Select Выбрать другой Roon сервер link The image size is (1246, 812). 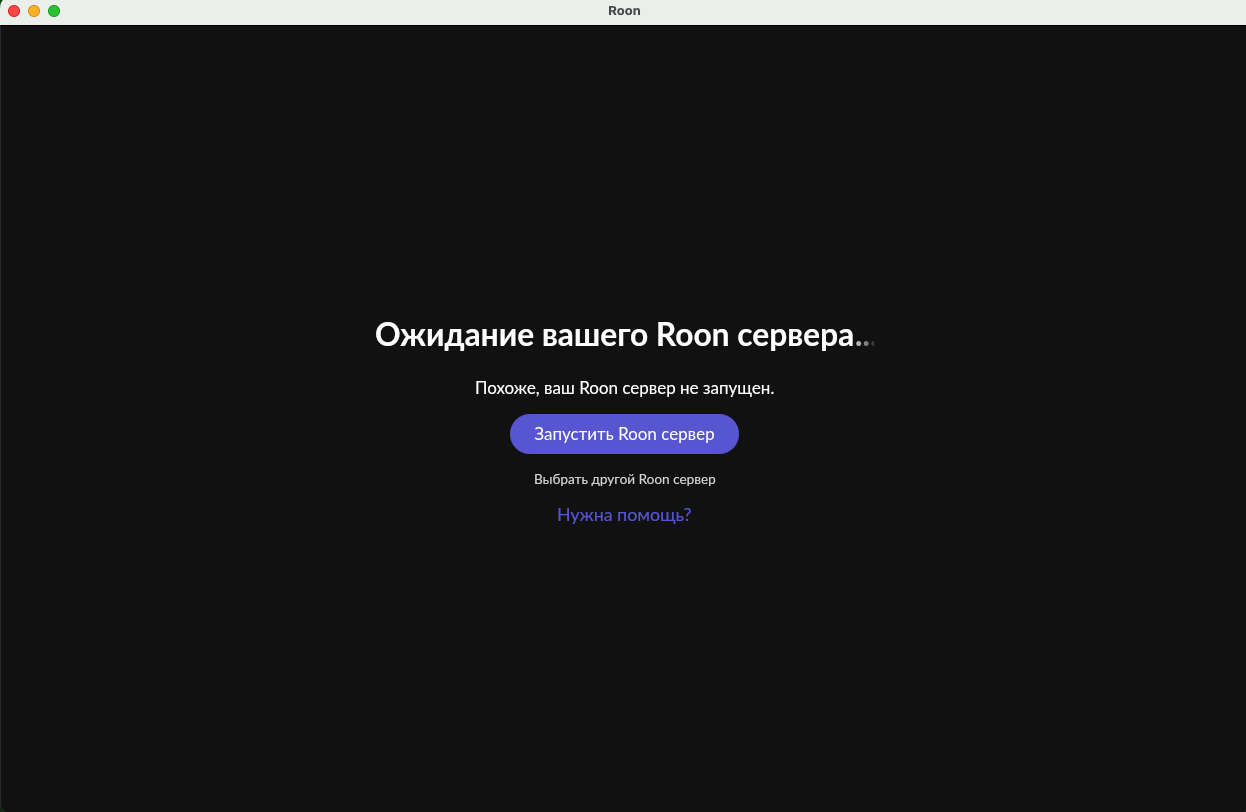pos(624,479)
